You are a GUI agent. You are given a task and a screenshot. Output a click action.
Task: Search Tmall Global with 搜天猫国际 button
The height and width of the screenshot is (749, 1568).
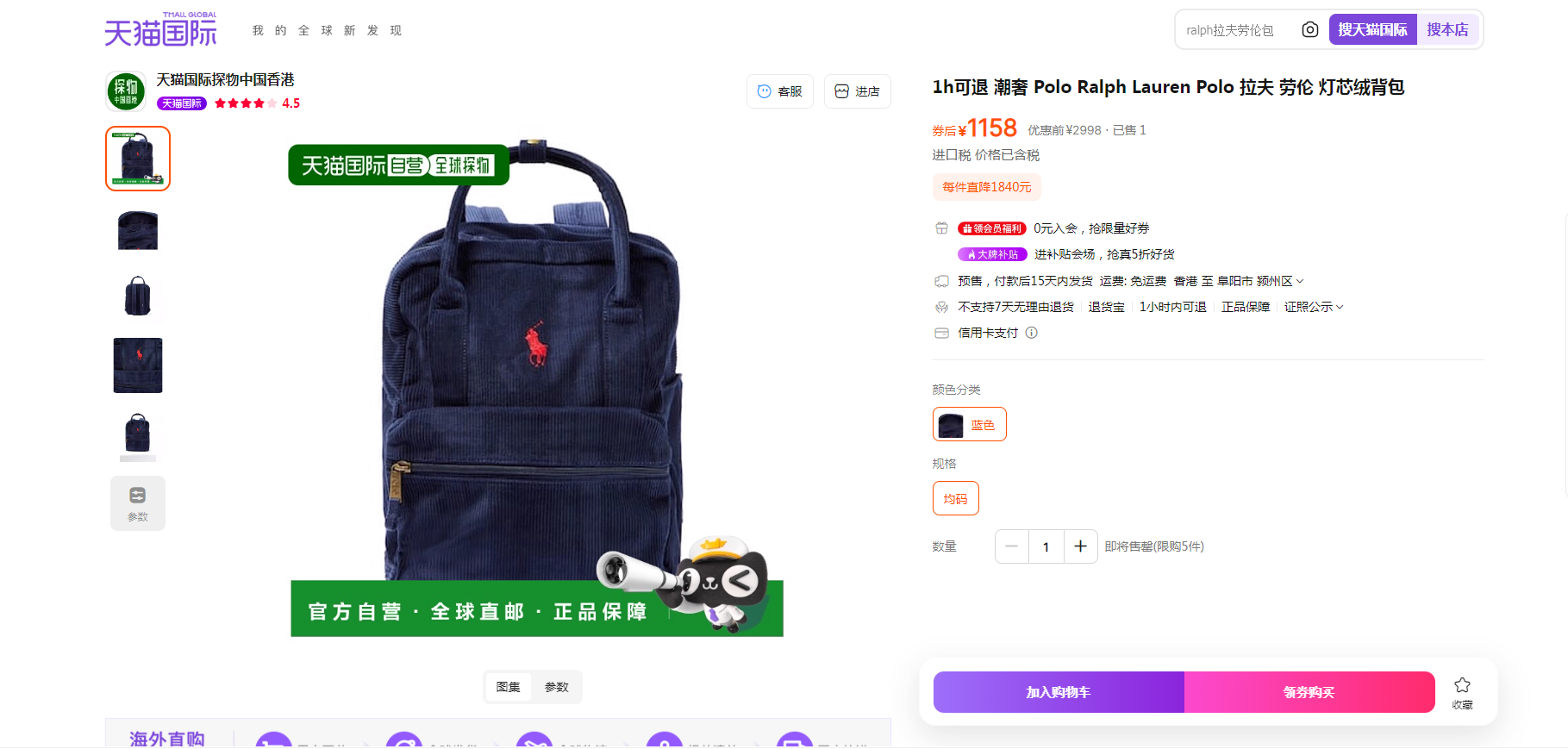1372,29
